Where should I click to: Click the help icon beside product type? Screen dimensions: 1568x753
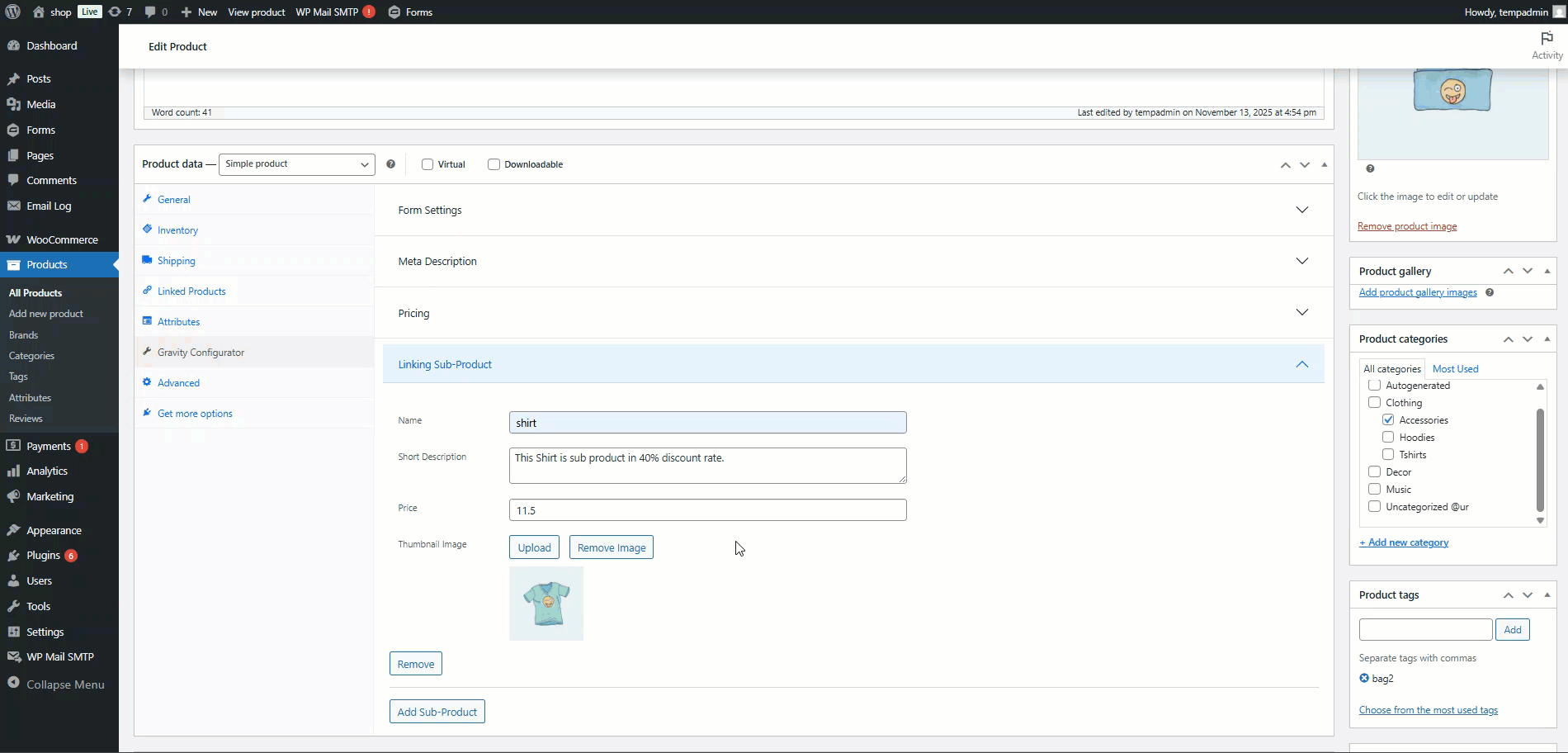click(390, 164)
